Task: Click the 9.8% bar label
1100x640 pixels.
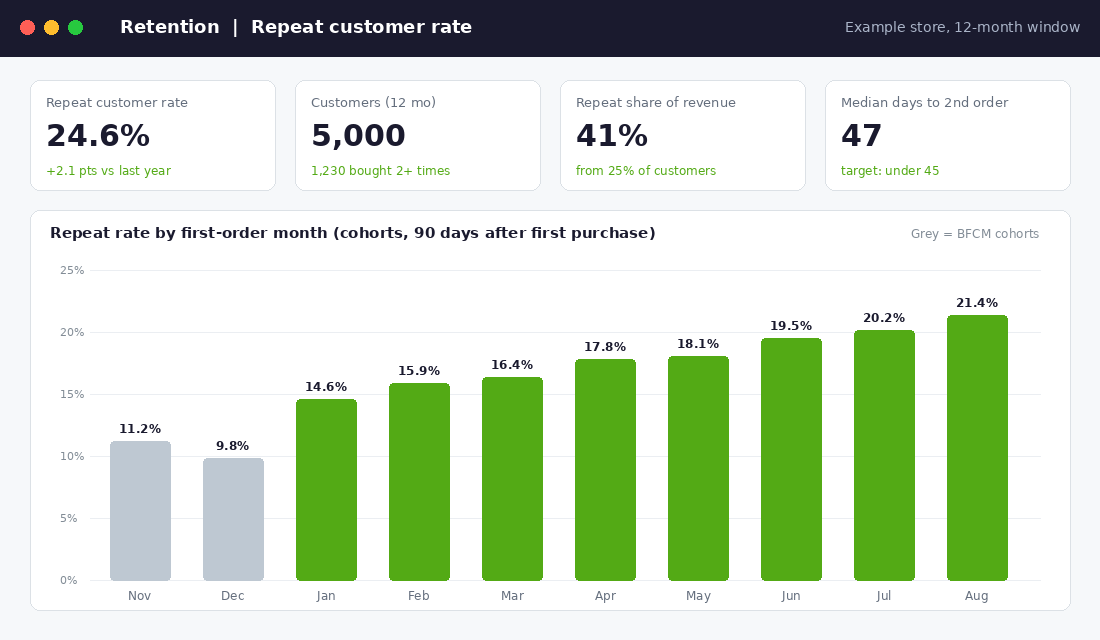Action: (233, 446)
